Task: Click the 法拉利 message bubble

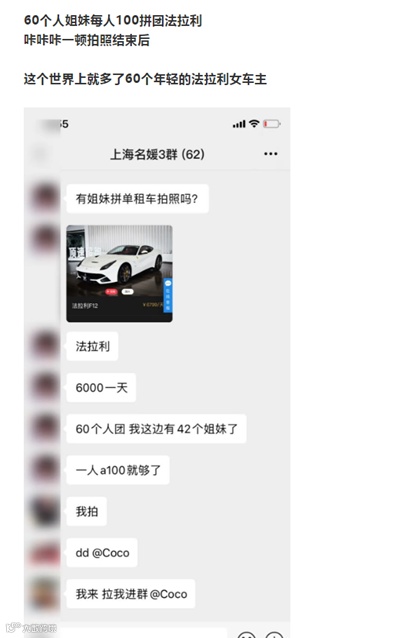Action: [92, 346]
